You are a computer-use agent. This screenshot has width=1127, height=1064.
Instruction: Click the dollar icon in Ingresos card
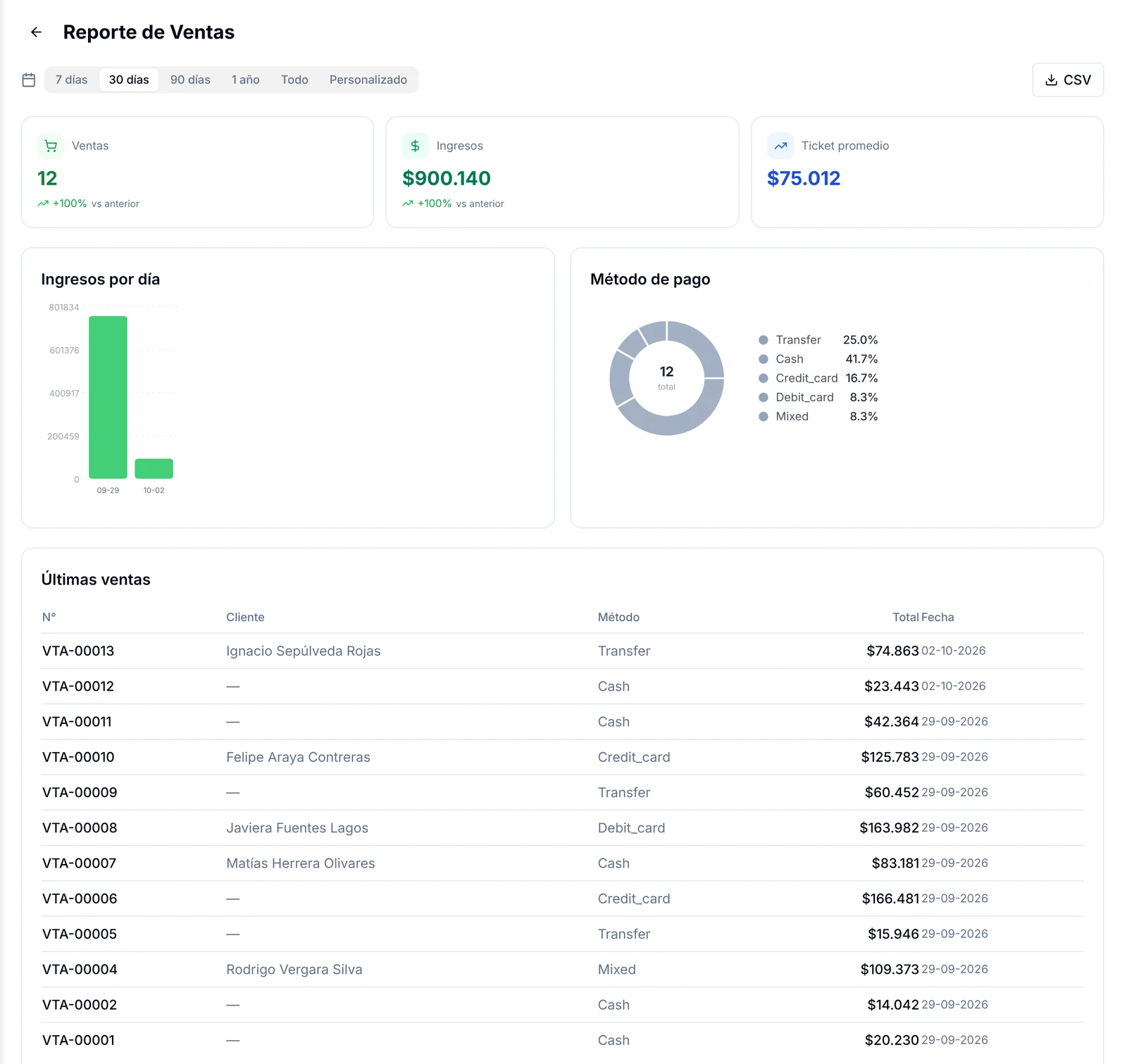click(x=415, y=146)
